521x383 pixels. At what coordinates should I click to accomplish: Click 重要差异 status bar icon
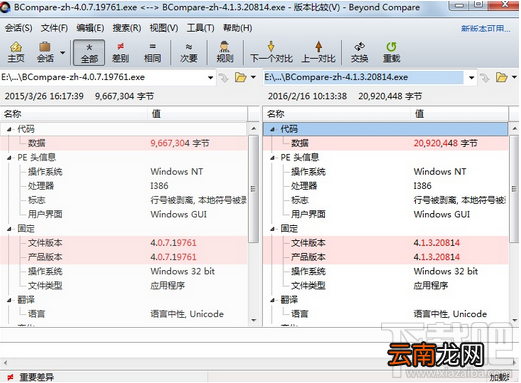10,377
